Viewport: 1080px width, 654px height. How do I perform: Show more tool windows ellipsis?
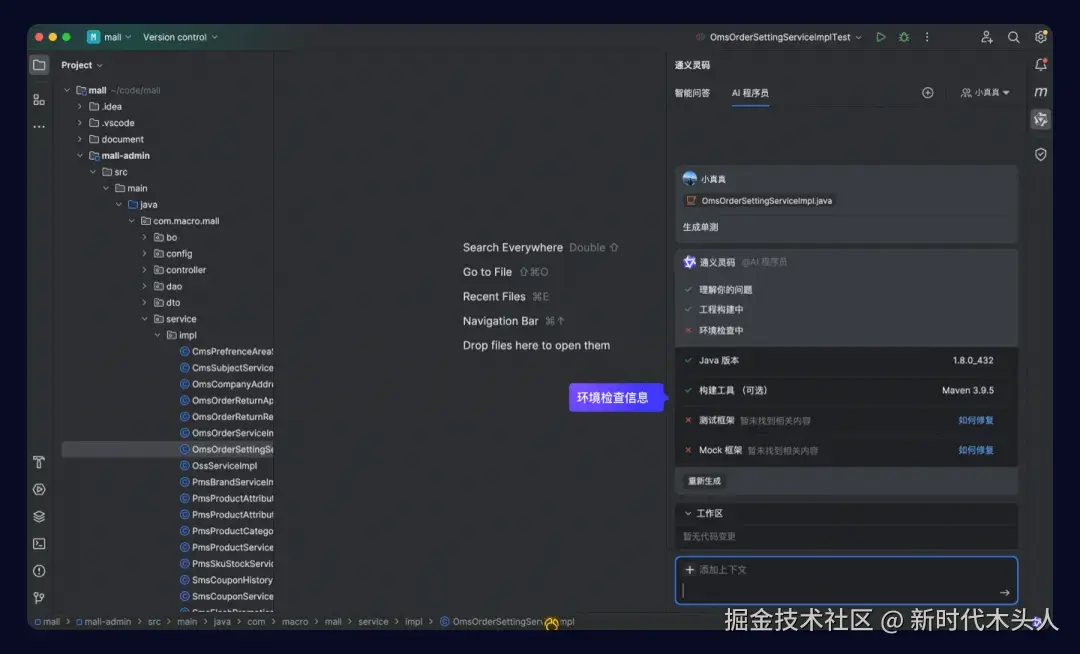coord(39,127)
